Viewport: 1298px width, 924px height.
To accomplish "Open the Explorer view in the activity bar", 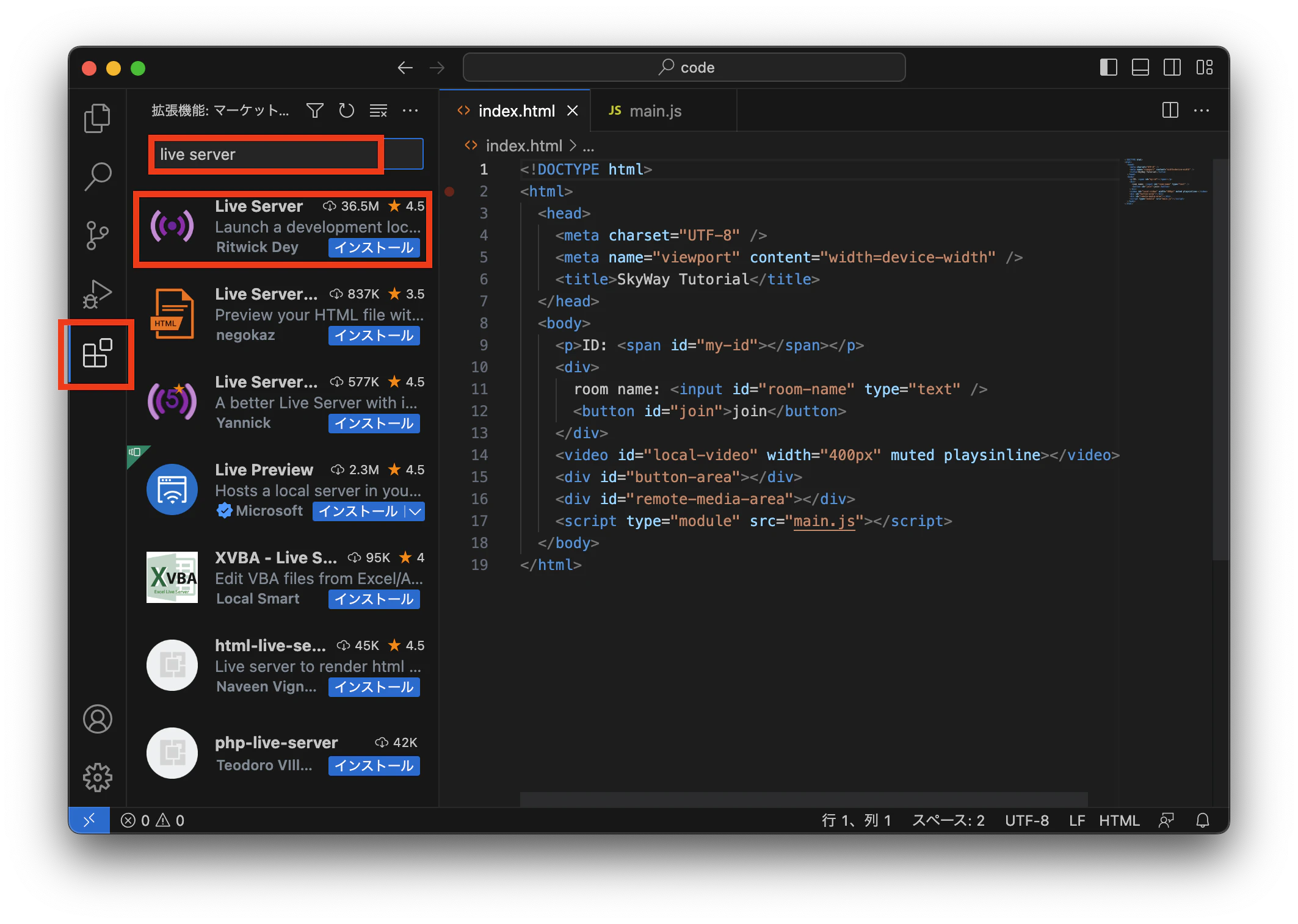I will tap(97, 118).
